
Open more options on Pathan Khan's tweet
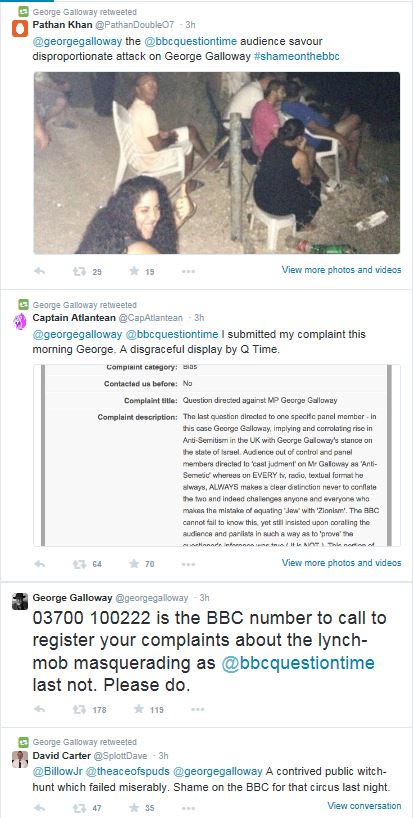pos(188,271)
